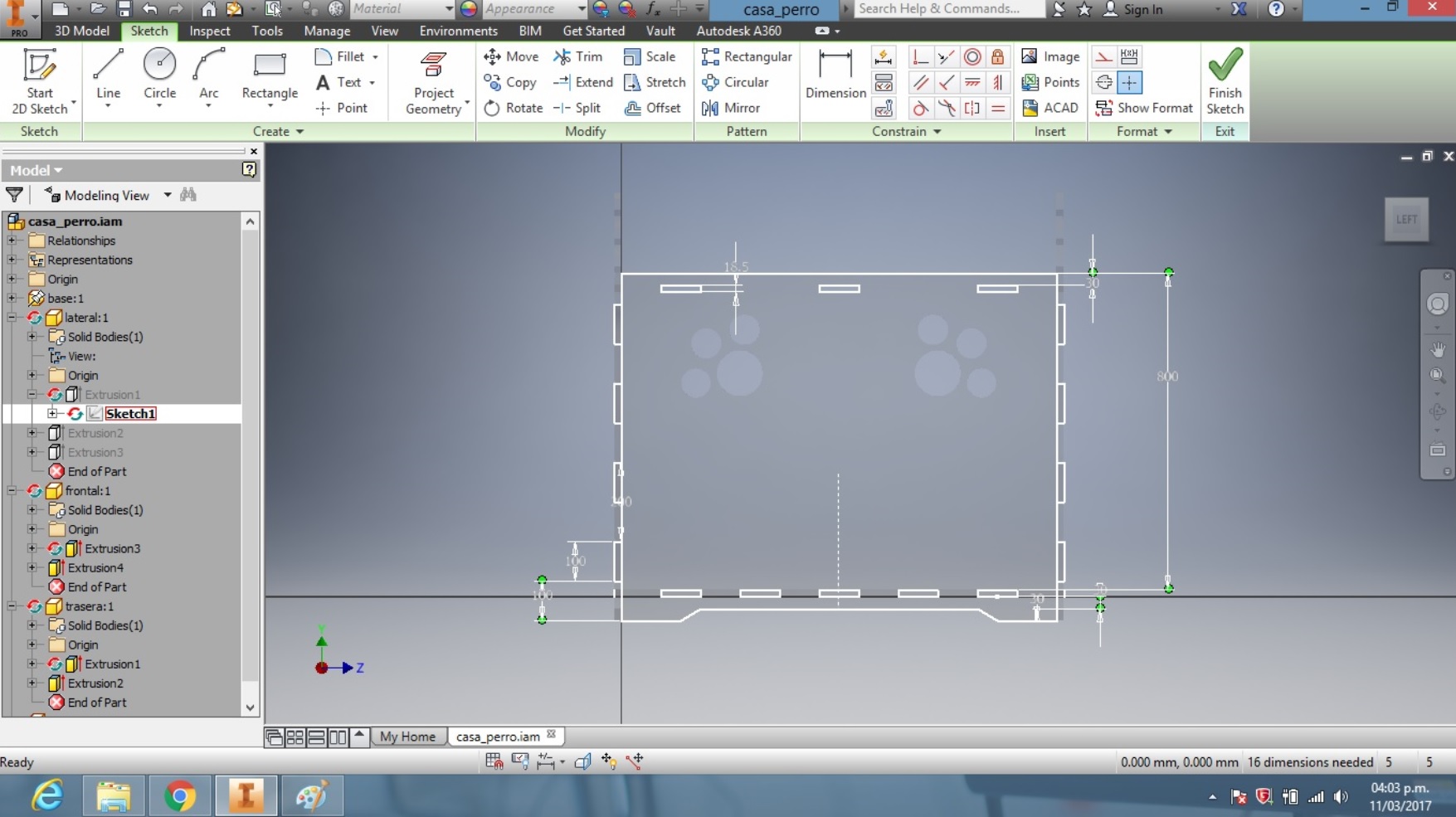Apply the Equal constraint
The height and width of the screenshot is (817, 1456).
click(998, 108)
